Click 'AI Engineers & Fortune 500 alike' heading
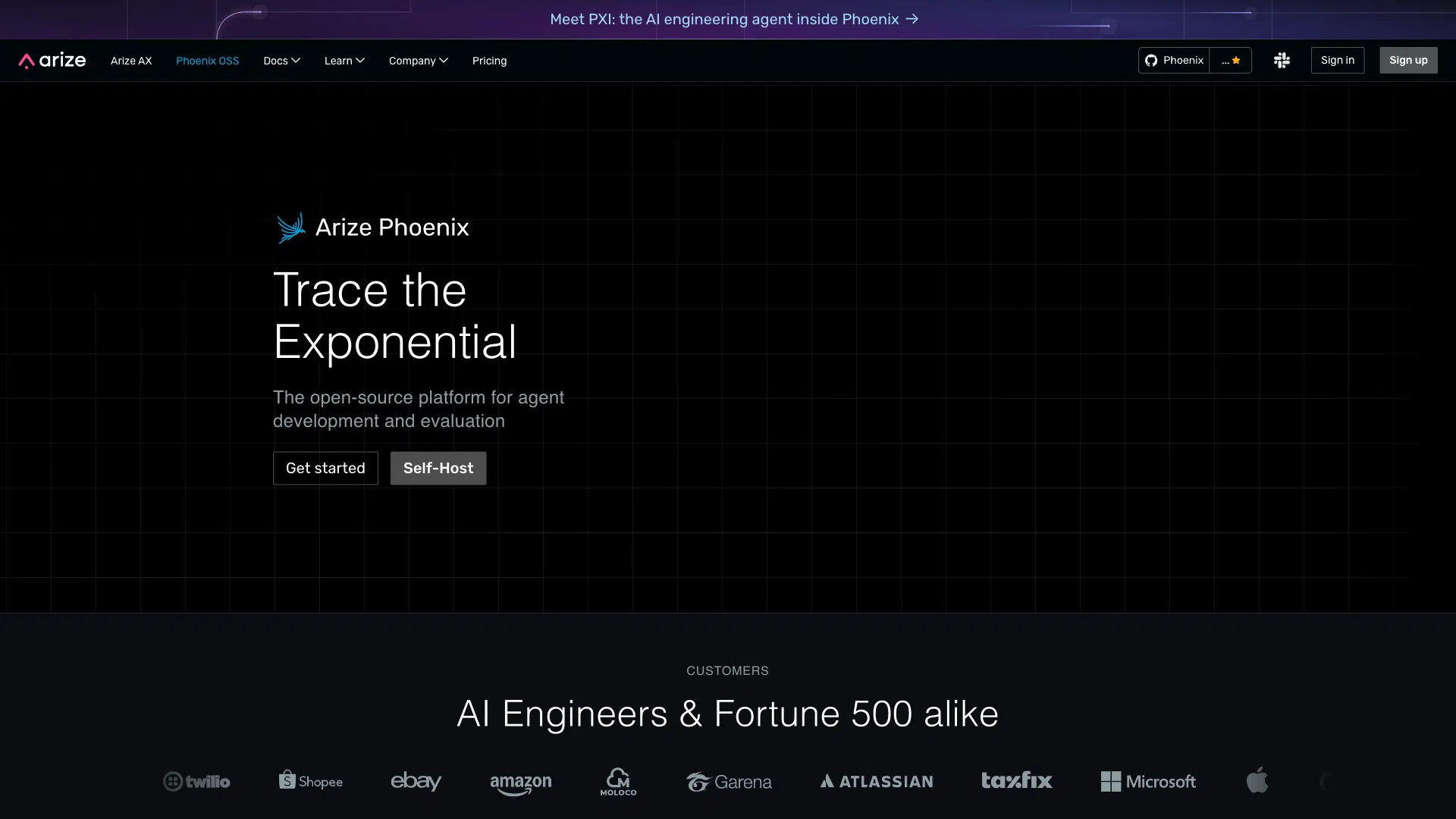The width and height of the screenshot is (1456, 819). (x=728, y=714)
